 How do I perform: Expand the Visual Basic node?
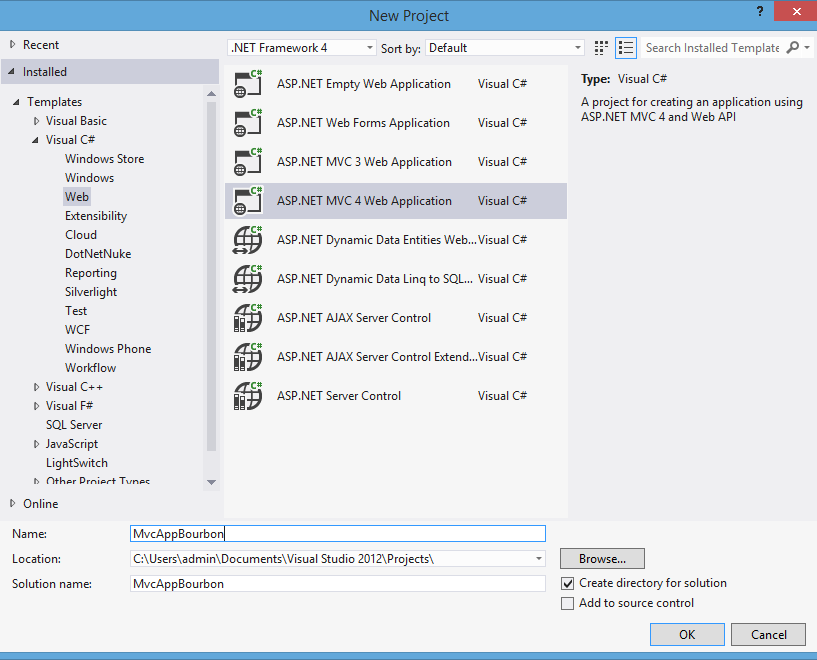pos(36,121)
